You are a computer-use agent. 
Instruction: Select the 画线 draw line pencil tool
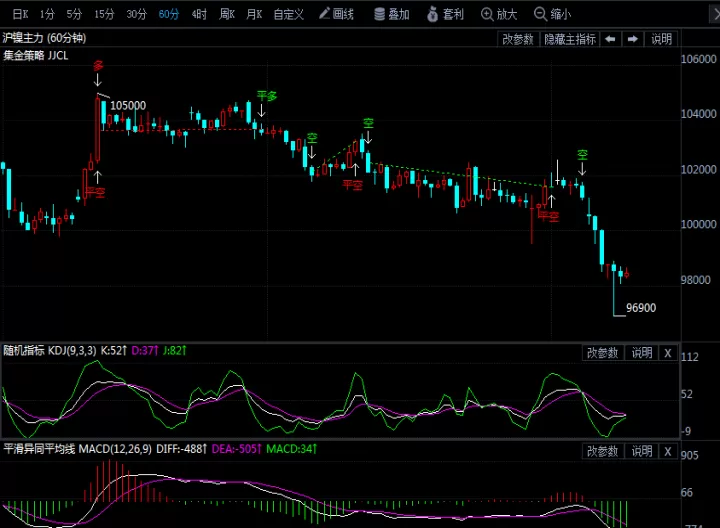tap(337, 14)
